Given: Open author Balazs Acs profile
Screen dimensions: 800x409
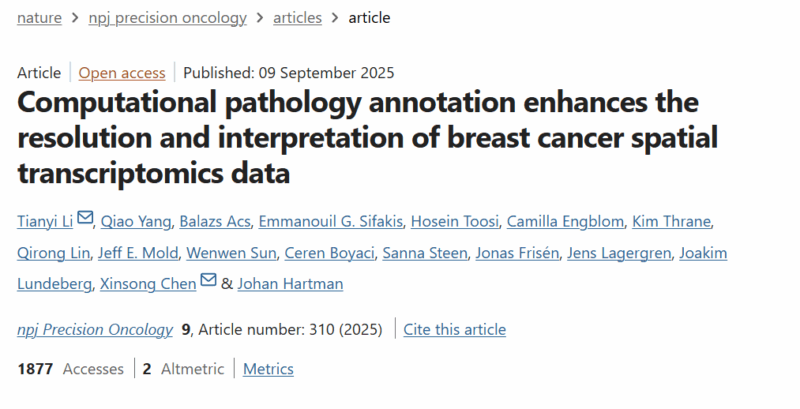Looking at the screenshot, I should (x=215, y=221).
